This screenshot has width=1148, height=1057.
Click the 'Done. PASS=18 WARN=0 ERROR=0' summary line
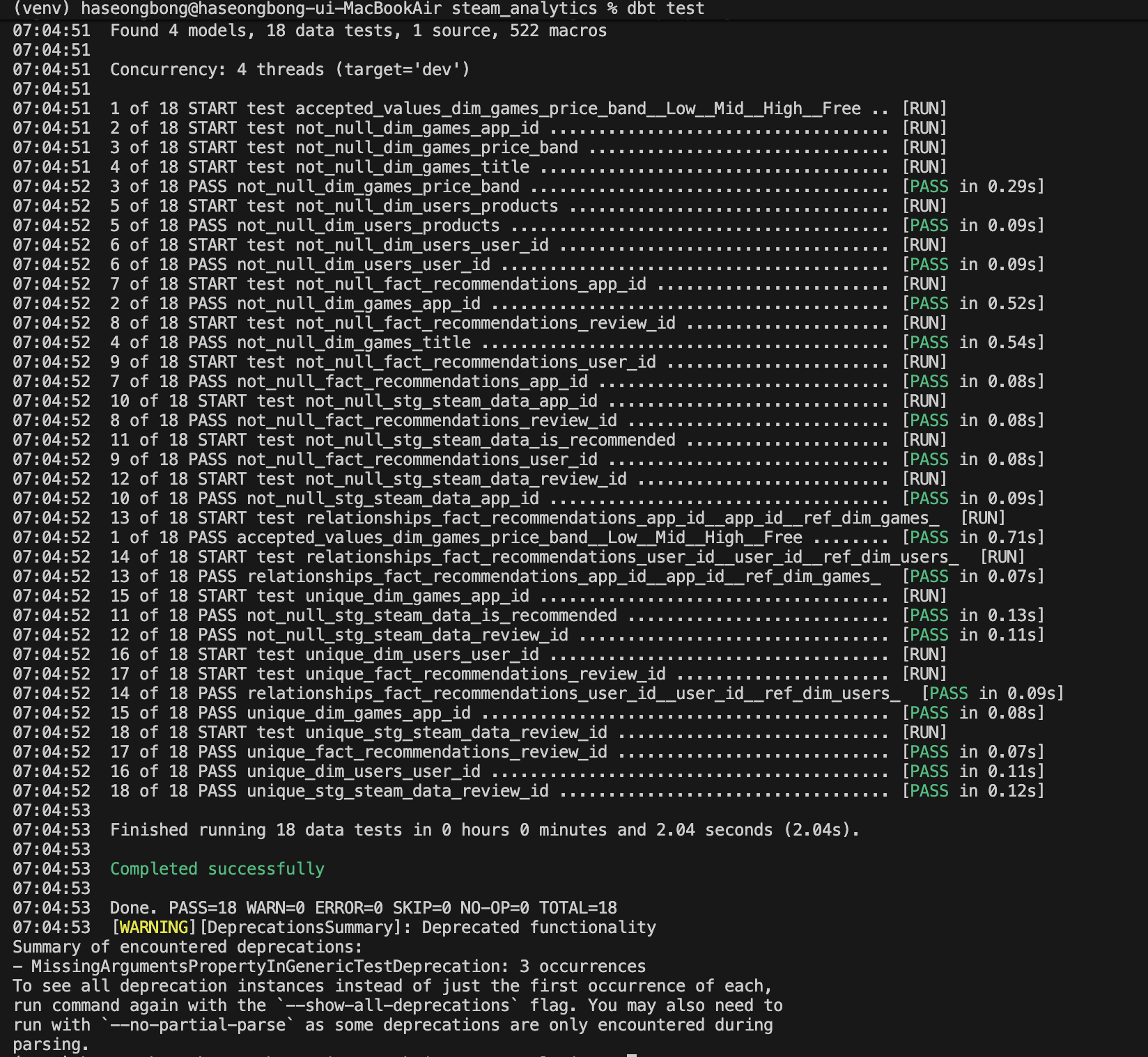click(x=315, y=908)
